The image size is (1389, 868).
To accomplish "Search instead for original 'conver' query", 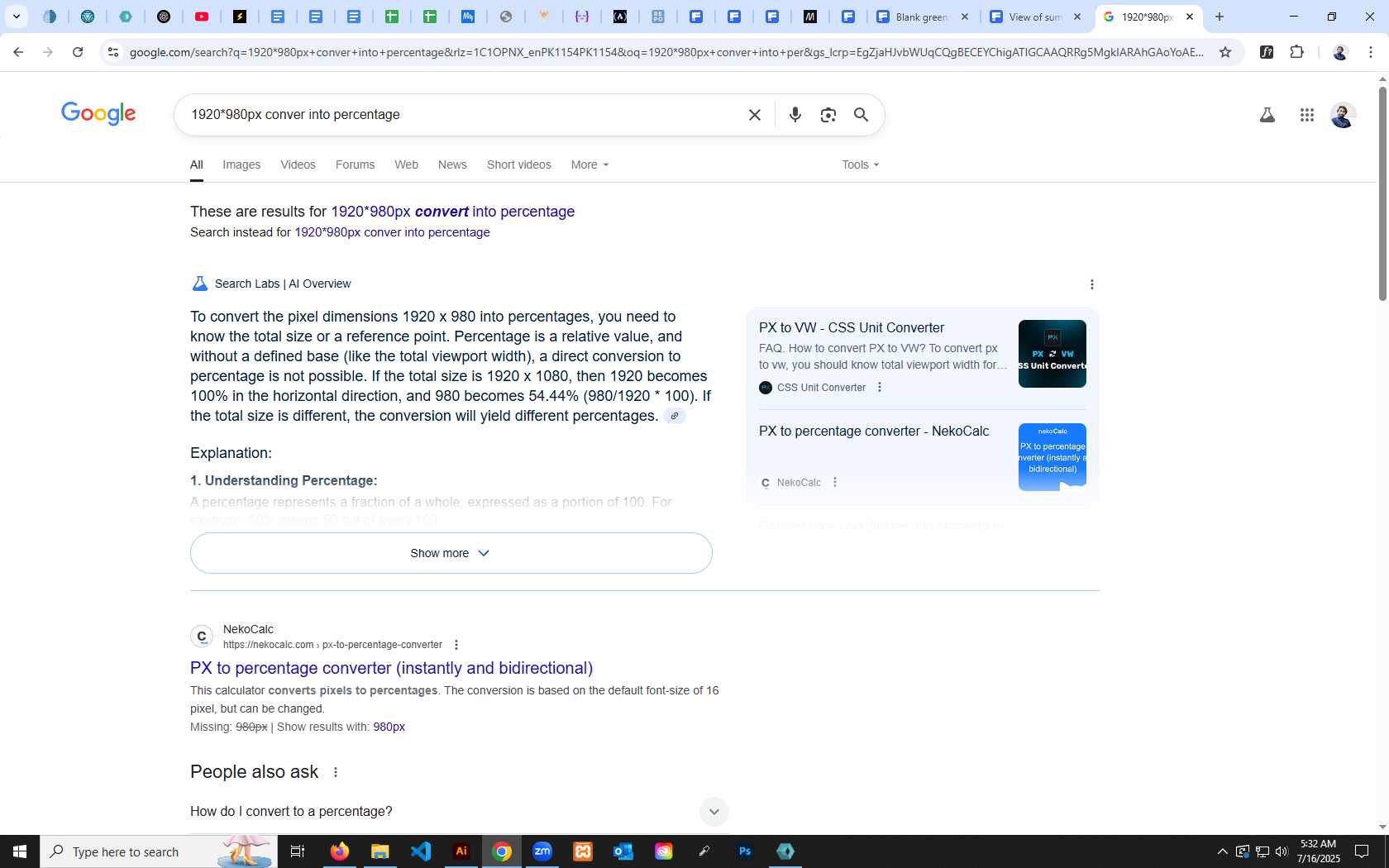I will point(392,232).
